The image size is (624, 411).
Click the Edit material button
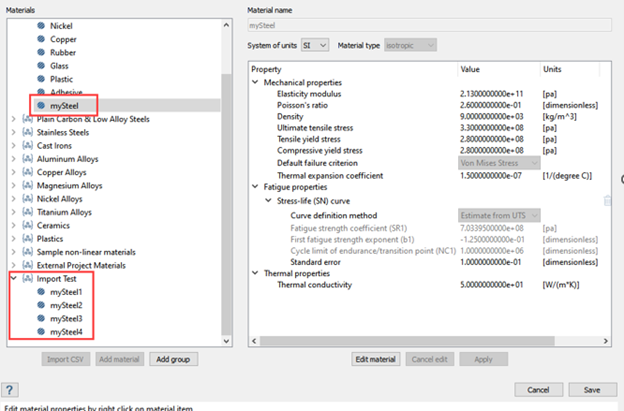coord(377,358)
